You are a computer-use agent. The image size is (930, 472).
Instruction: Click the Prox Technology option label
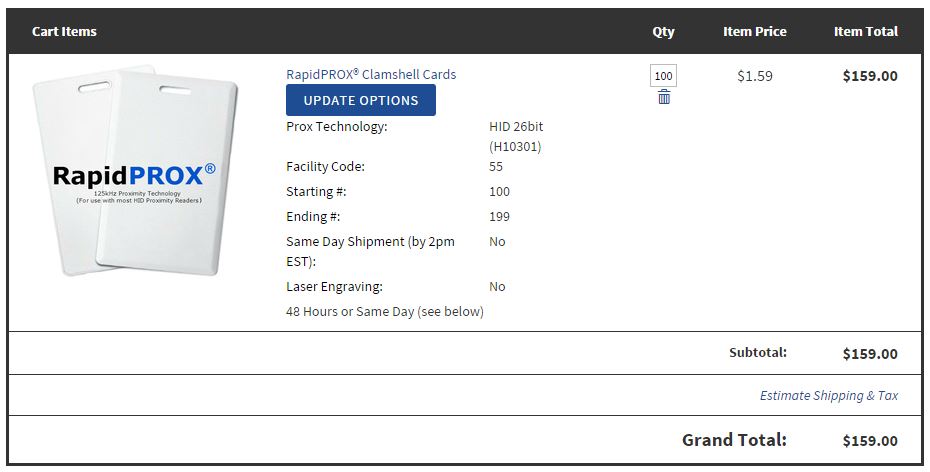click(336, 127)
